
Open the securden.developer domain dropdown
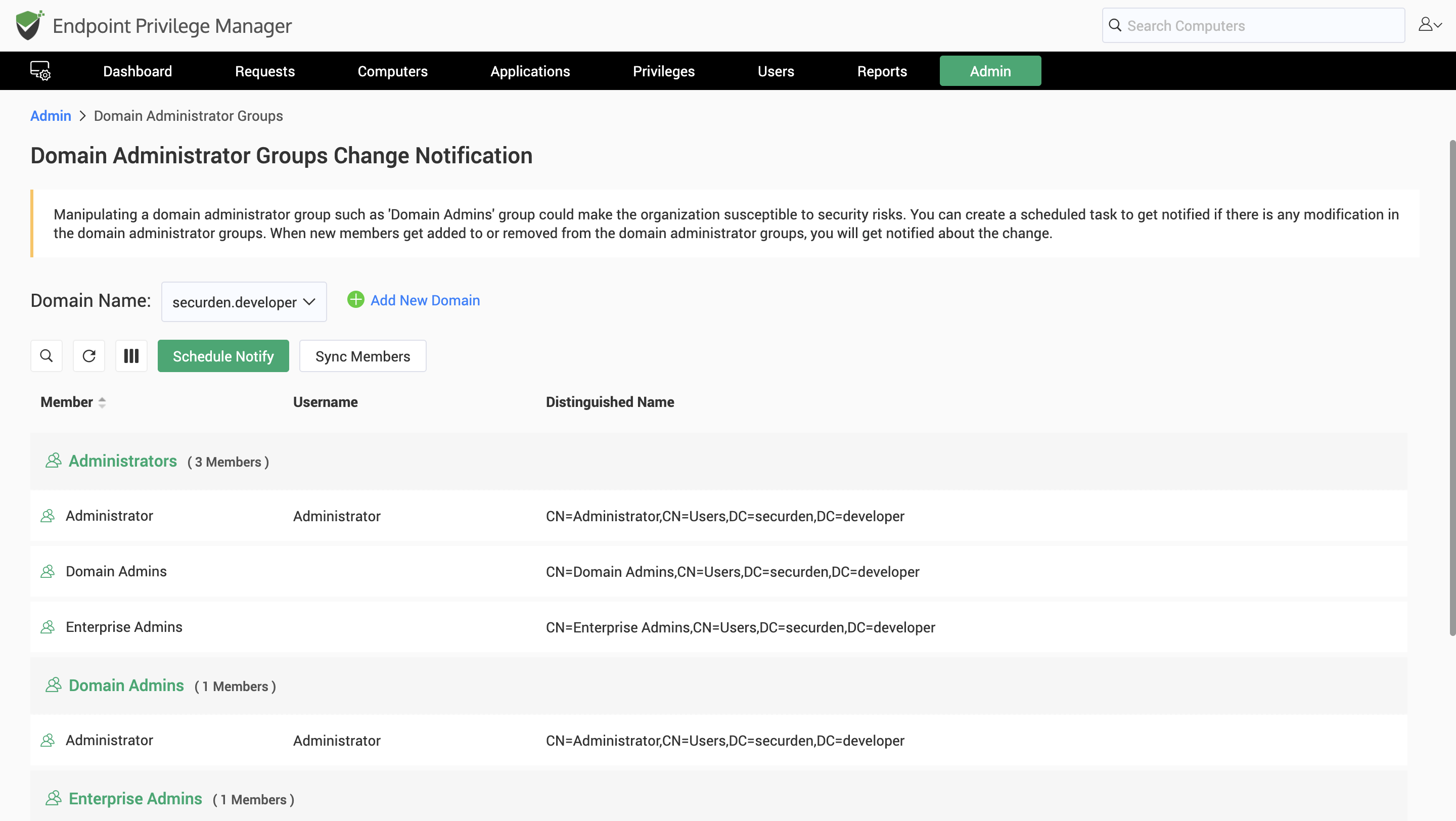point(244,302)
